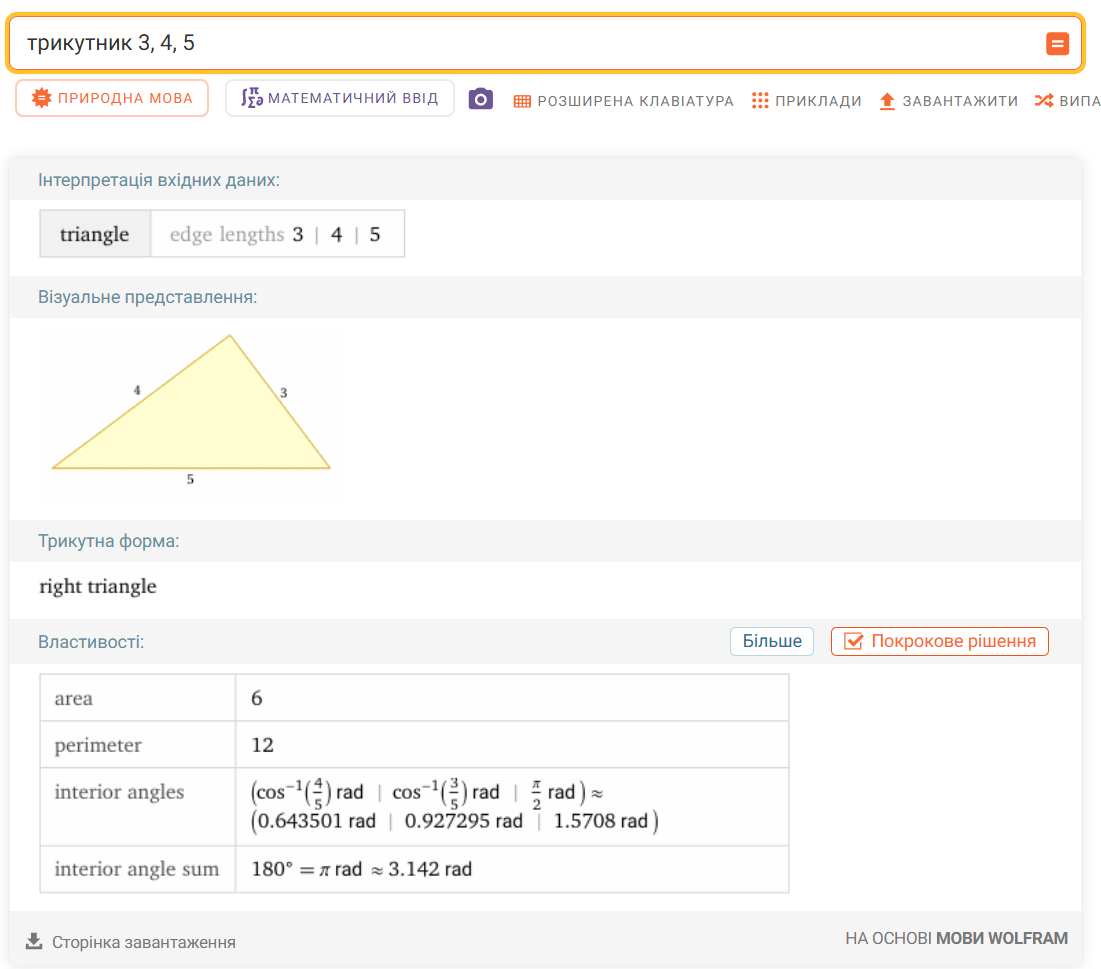Open the Розширена клавіатура extended keyboard
Viewport: 1101px width, 969px height.
pos(623,101)
